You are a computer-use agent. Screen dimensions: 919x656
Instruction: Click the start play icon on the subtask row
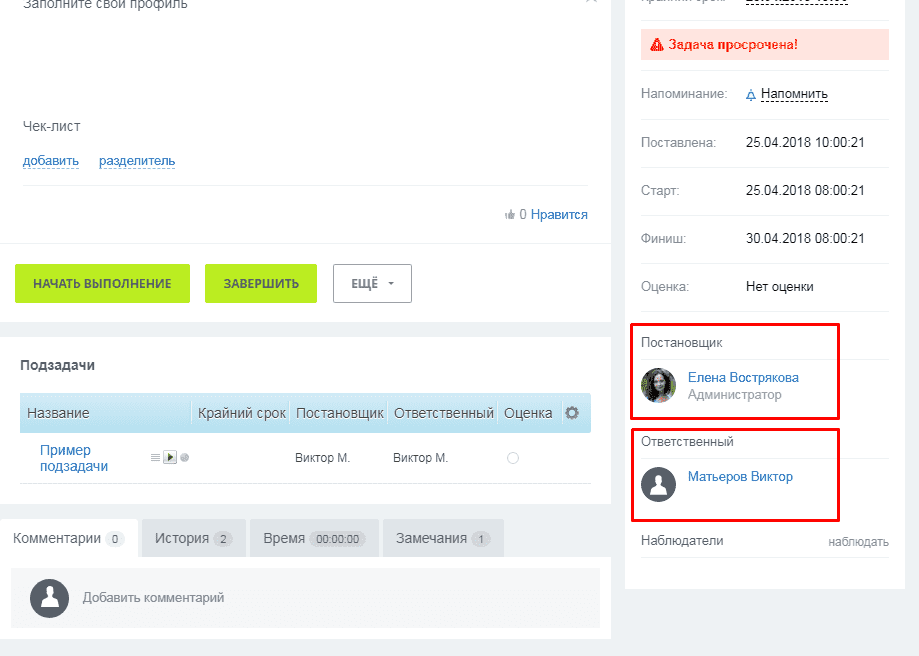pos(170,458)
